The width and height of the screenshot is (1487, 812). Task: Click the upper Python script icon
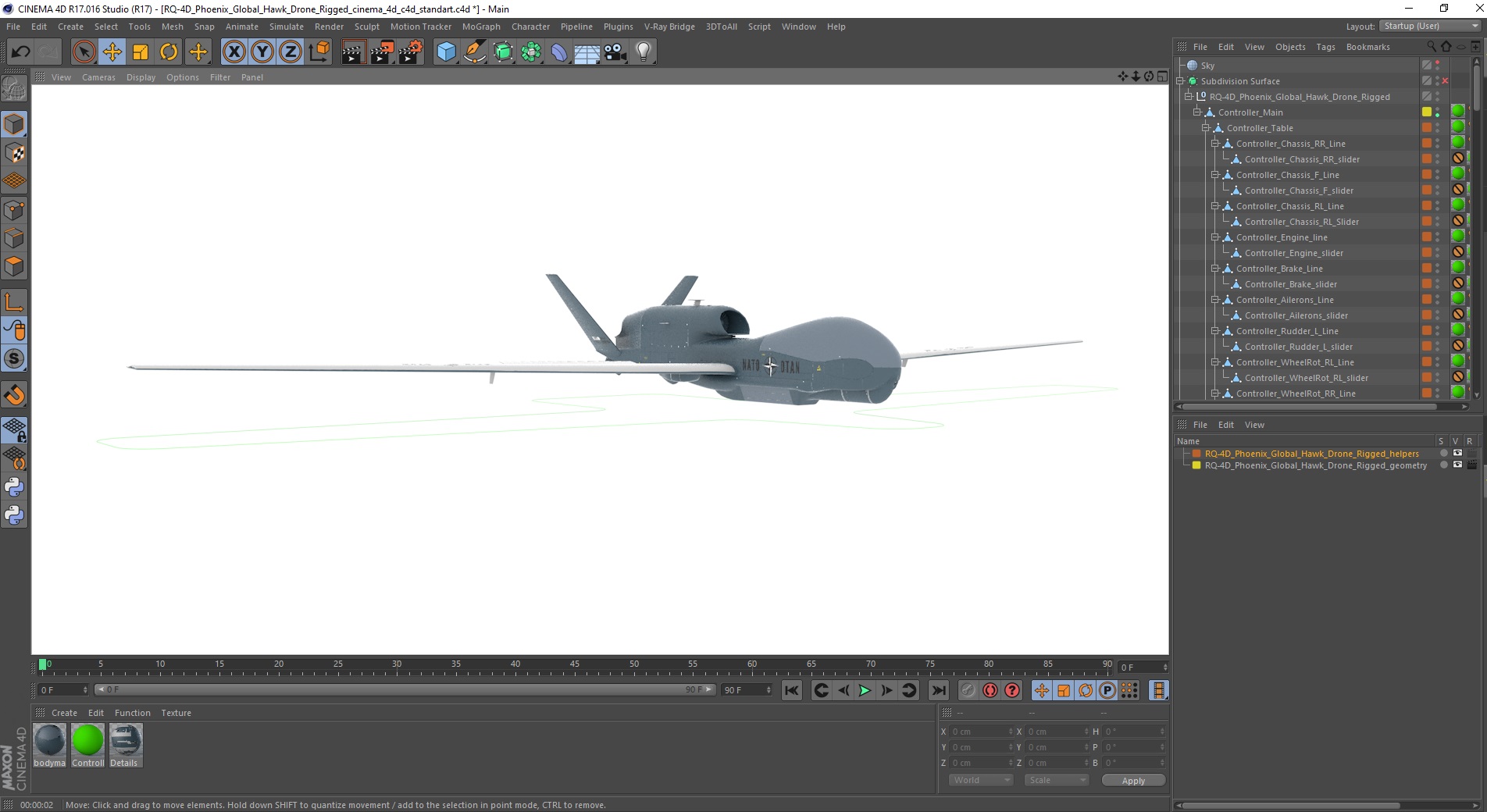pyautogui.click(x=14, y=487)
